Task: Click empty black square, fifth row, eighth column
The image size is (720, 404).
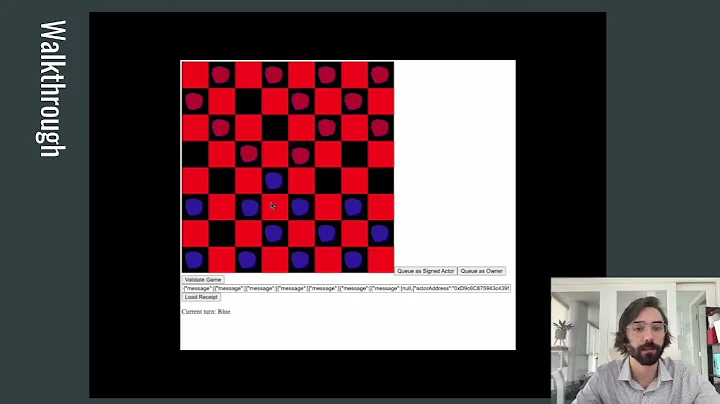Action: pyautogui.click(x=381, y=180)
